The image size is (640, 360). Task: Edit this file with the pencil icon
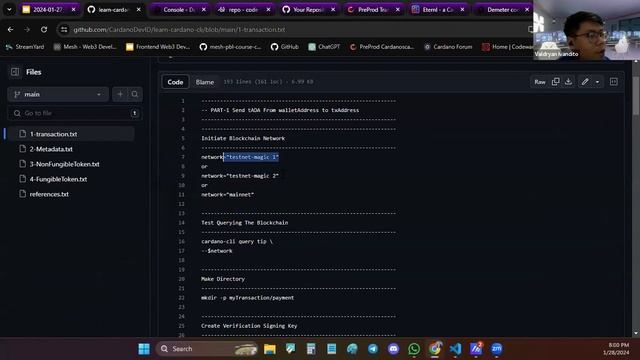[x=585, y=82]
